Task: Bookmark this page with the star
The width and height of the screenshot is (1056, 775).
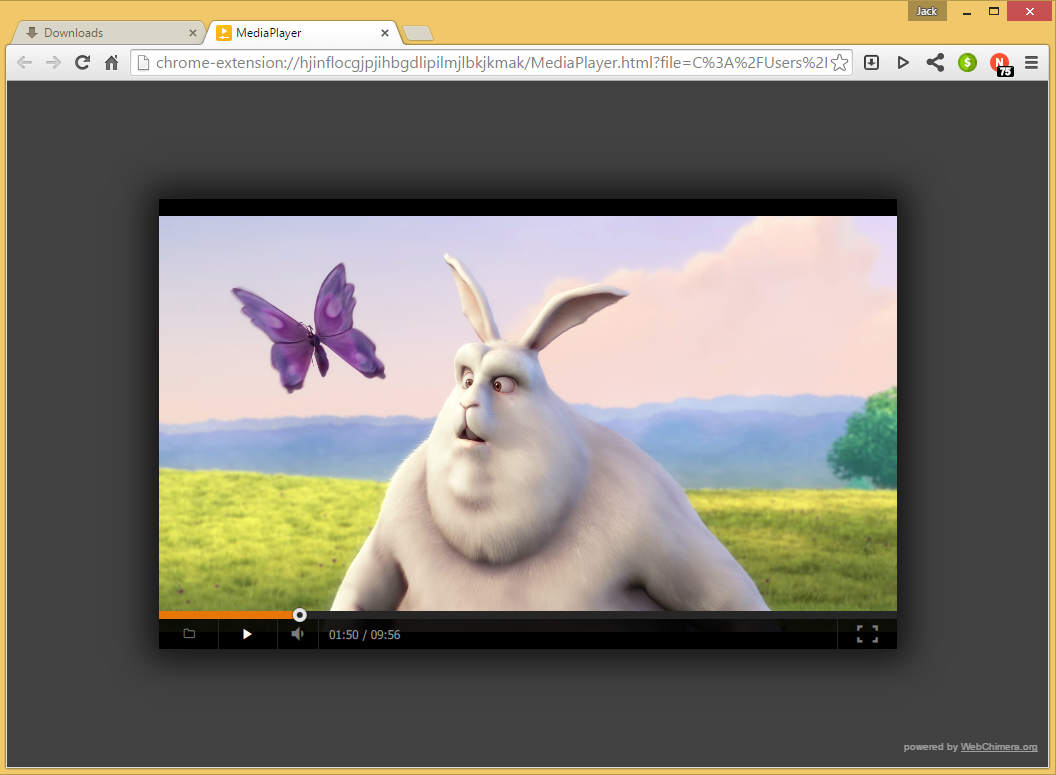Action: pos(840,63)
